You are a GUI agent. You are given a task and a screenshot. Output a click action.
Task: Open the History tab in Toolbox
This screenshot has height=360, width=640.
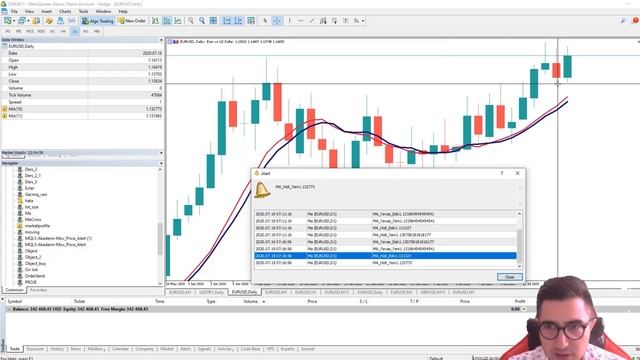click(x=57, y=349)
